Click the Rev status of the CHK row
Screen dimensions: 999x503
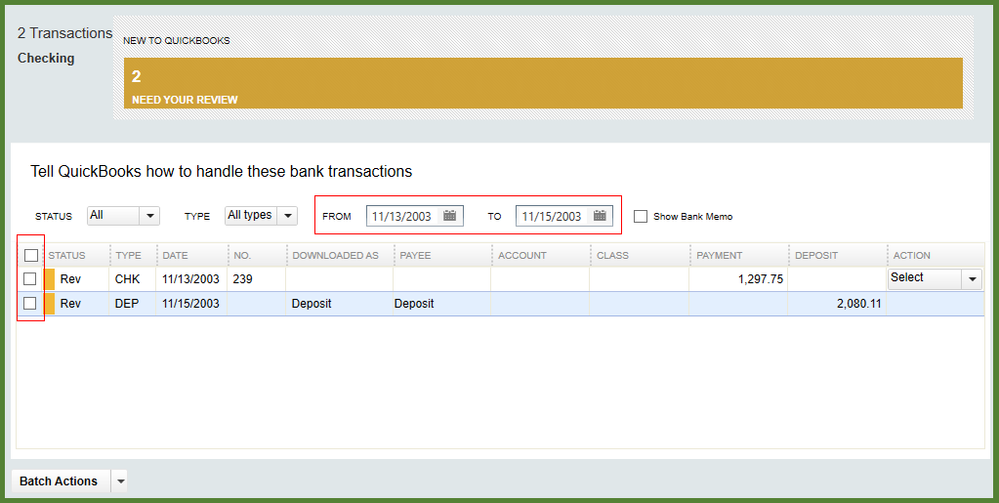pos(71,279)
